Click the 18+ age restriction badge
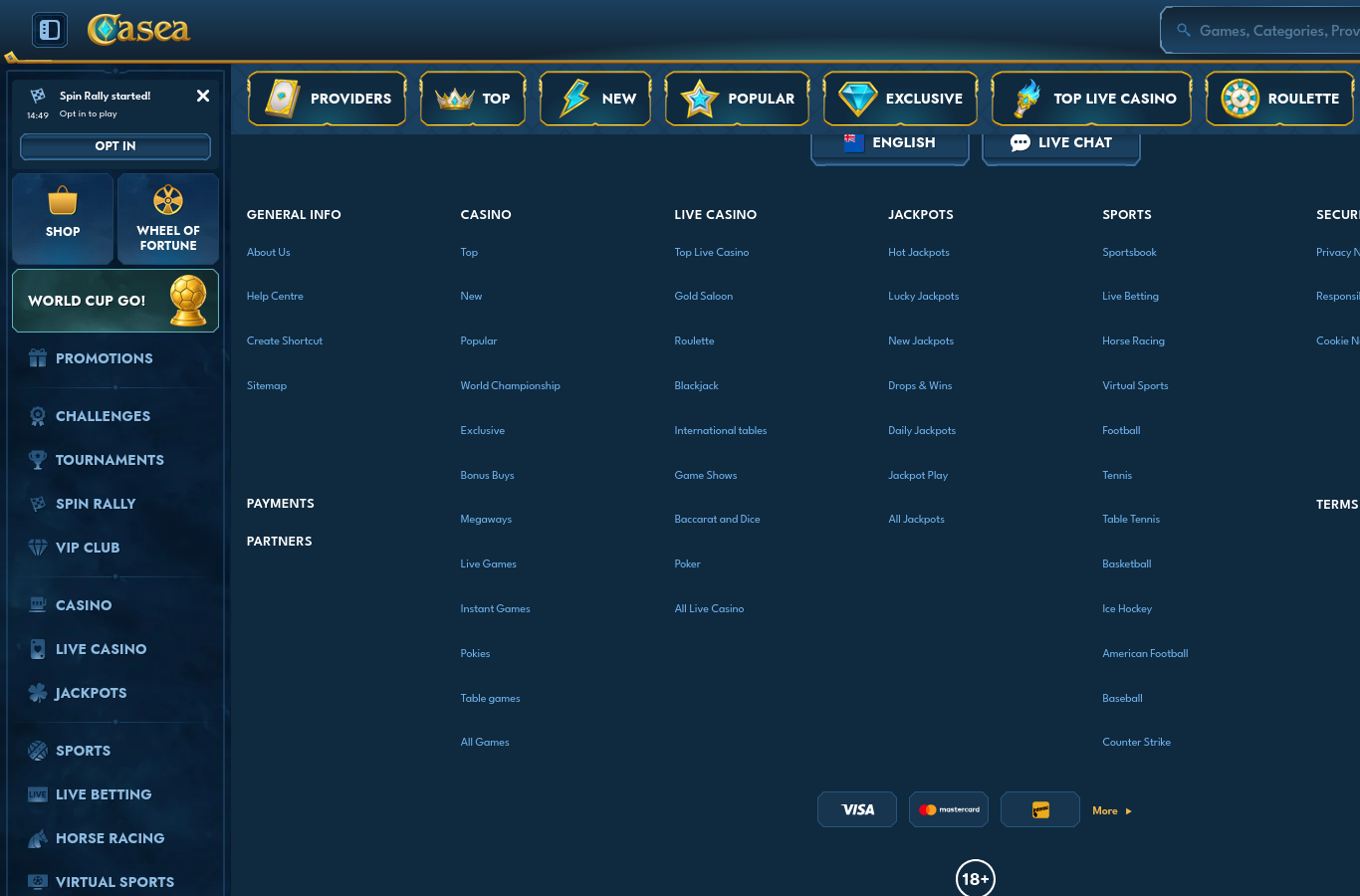 (x=976, y=878)
